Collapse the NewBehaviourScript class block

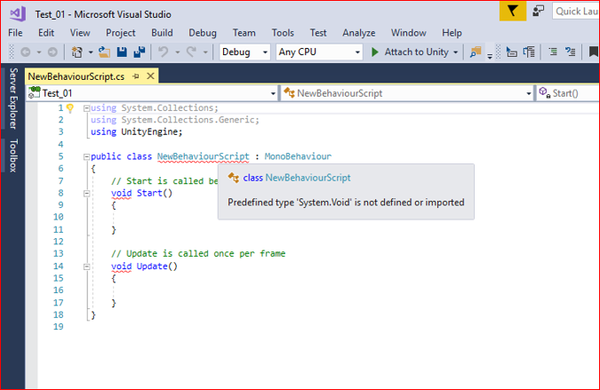[x=86, y=157]
